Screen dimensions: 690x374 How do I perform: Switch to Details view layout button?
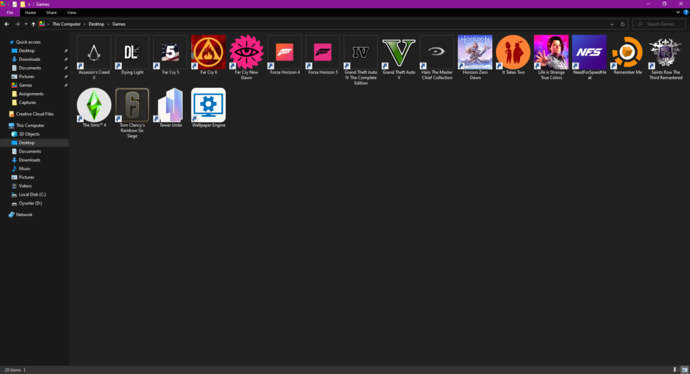point(675,370)
